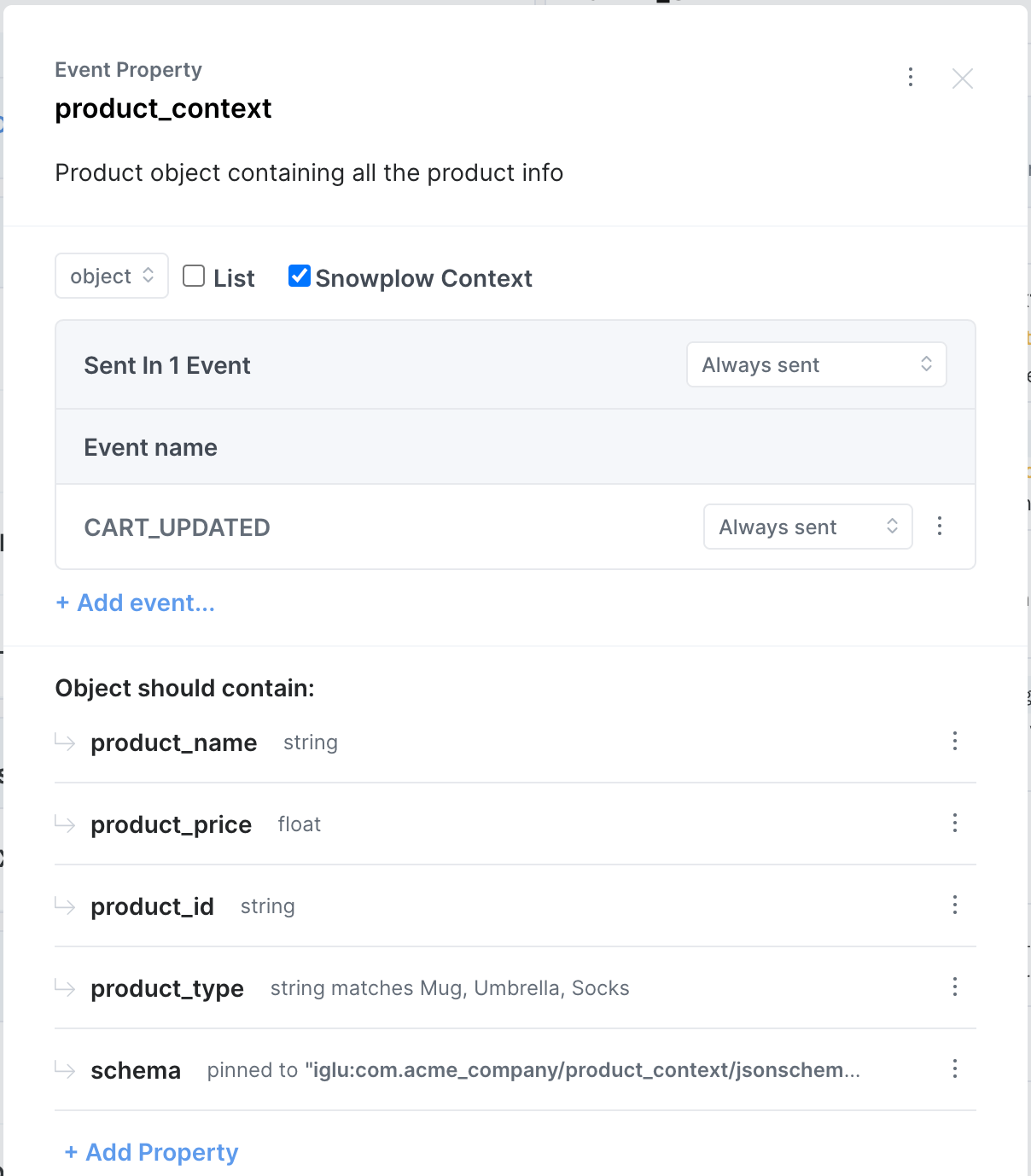
Task: Open the Sent In 1 Event presence dropdown
Action: coord(816,364)
